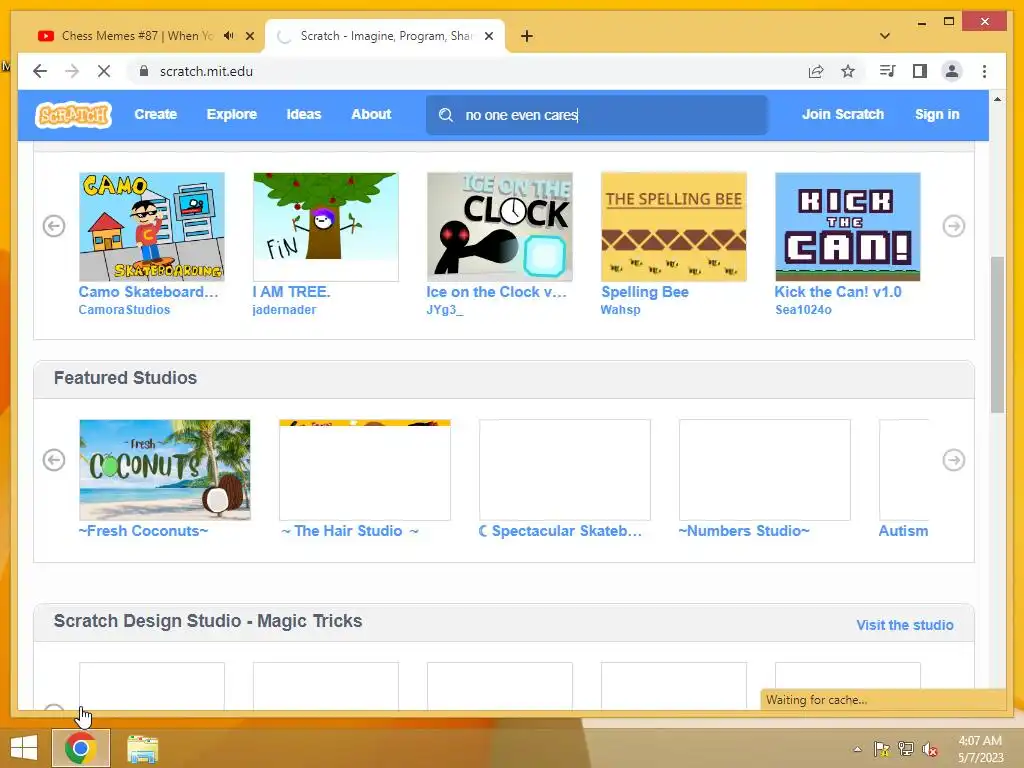Click Kick the Can thumbnail
The image size is (1024, 768).
click(848, 227)
